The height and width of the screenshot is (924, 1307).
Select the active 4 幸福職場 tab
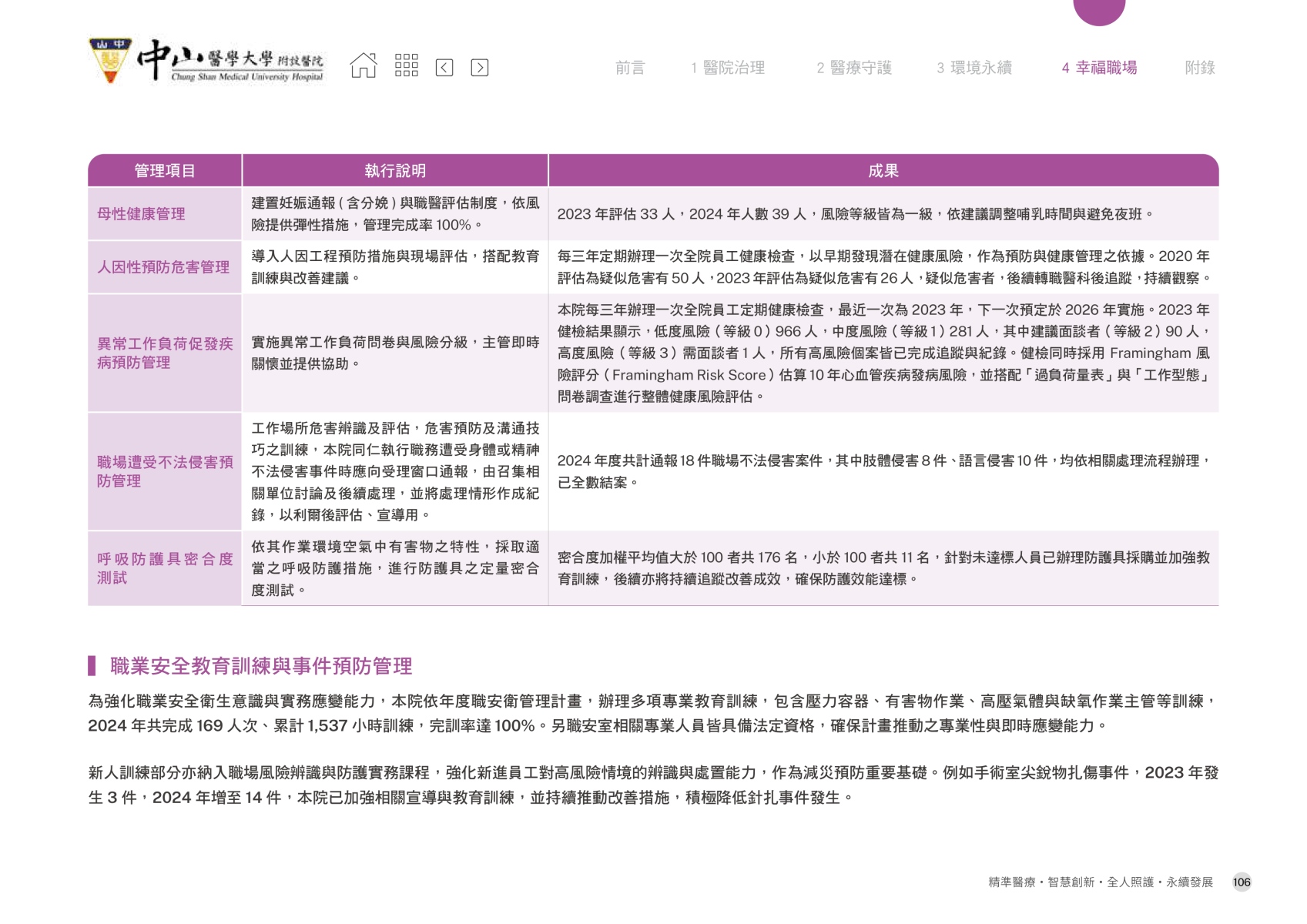[x=1099, y=68]
